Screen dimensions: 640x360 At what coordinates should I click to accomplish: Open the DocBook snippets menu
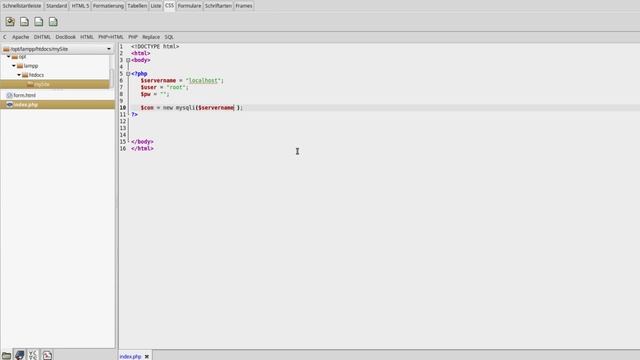pos(65,37)
